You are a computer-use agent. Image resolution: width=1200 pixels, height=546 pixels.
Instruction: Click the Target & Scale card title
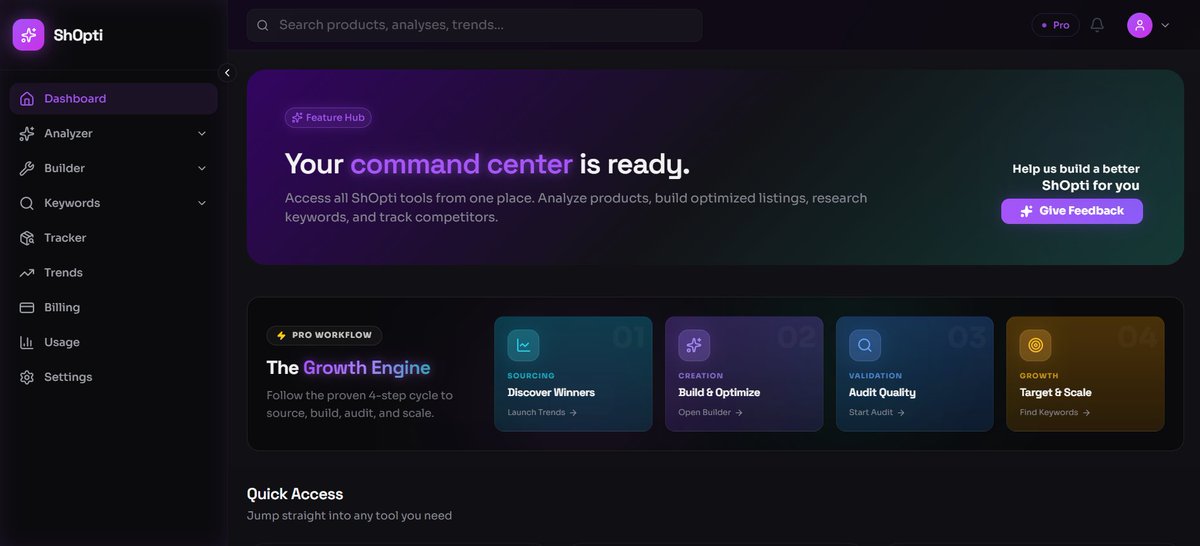(x=1056, y=393)
